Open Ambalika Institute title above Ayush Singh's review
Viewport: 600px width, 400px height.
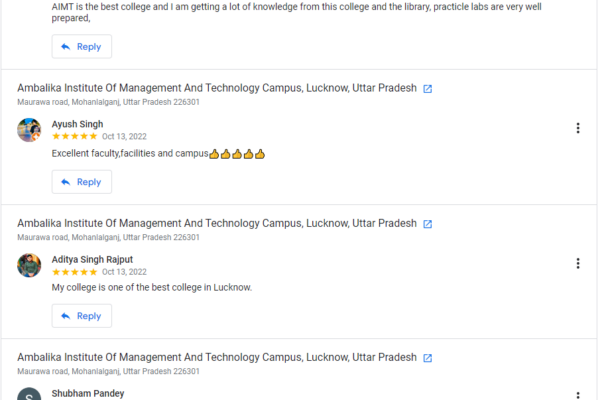pos(216,88)
